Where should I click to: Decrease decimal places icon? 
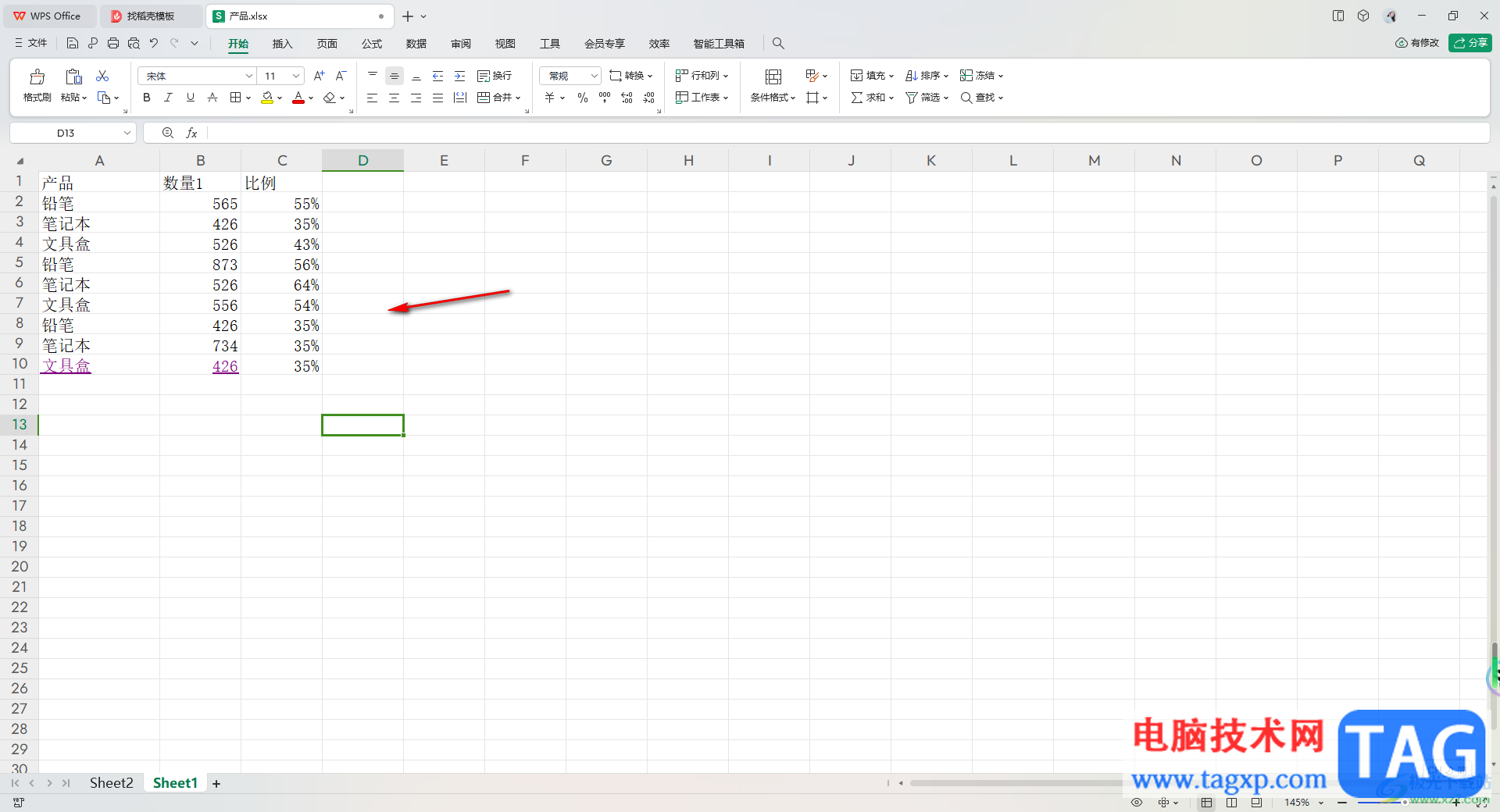tap(649, 98)
